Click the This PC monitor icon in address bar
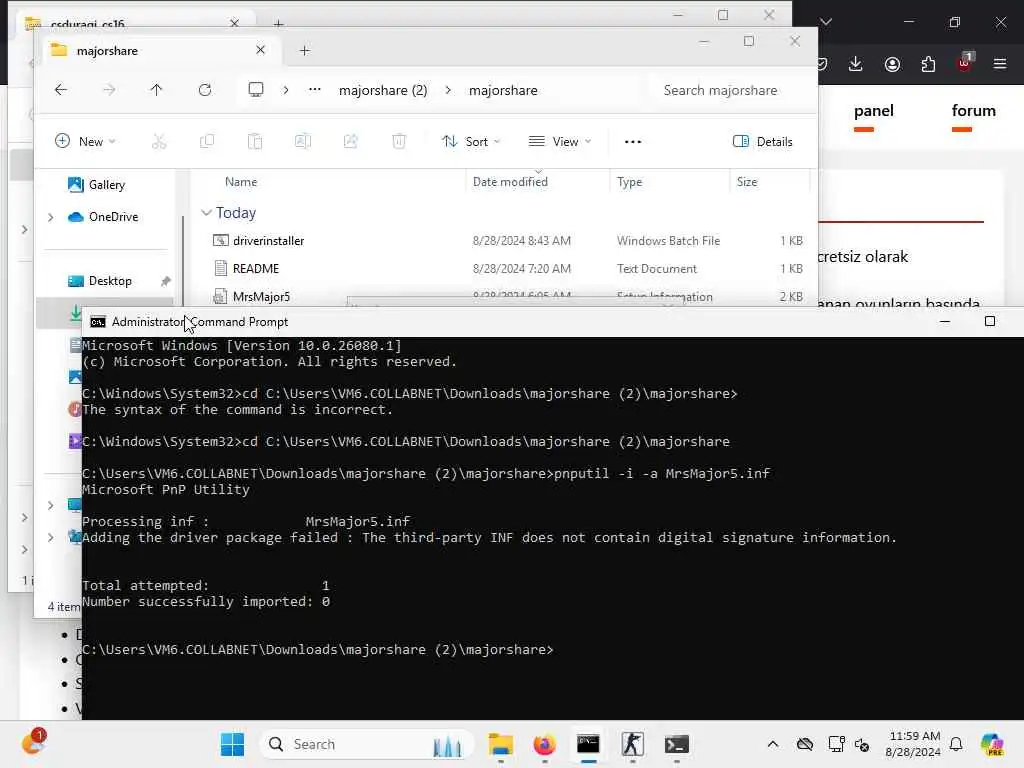The image size is (1024, 768). (256, 90)
